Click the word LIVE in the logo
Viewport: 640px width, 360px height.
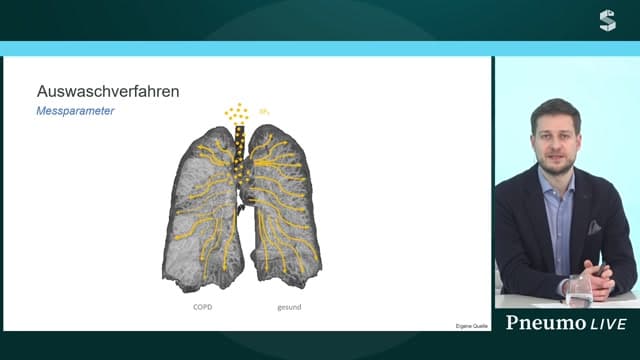(x=608, y=324)
